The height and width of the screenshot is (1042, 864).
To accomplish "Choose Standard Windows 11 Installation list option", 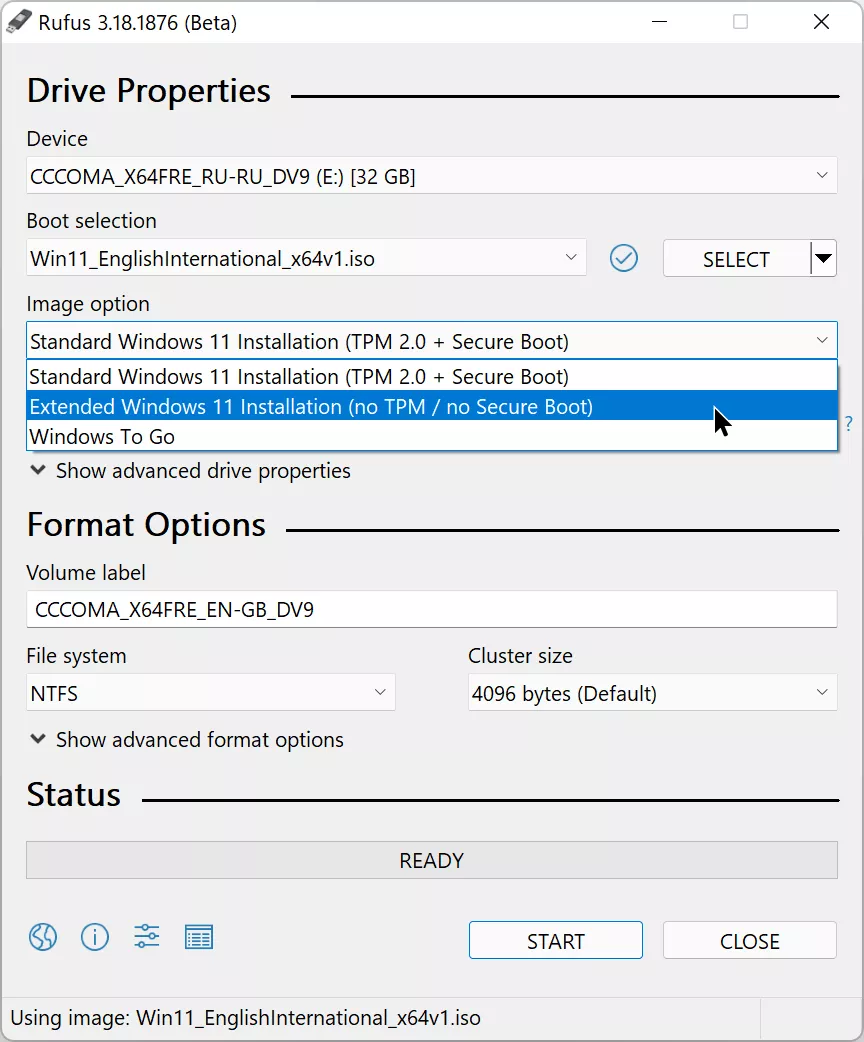I will [432, 376].
